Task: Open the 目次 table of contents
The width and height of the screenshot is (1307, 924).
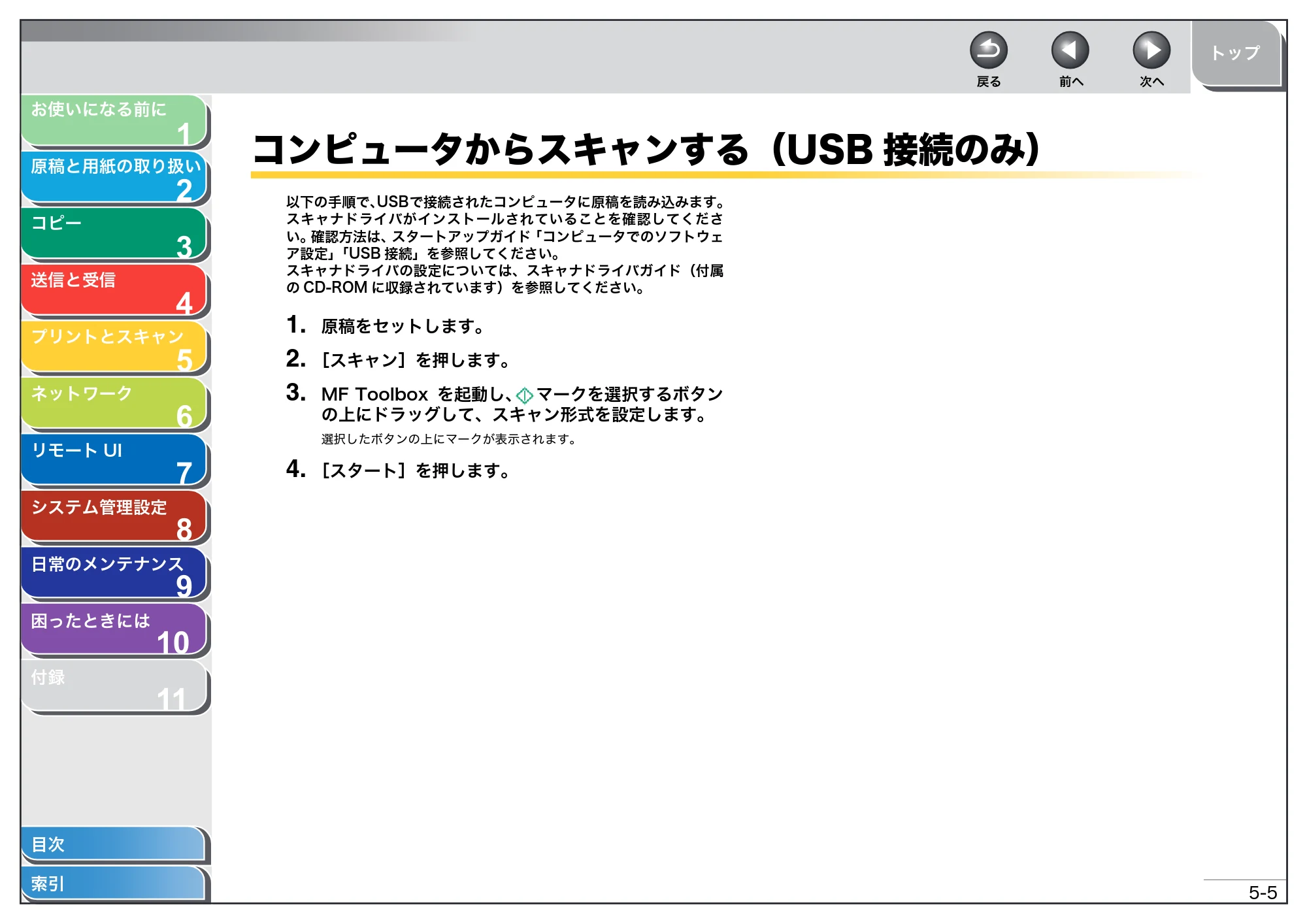Action: coord(114,844)
